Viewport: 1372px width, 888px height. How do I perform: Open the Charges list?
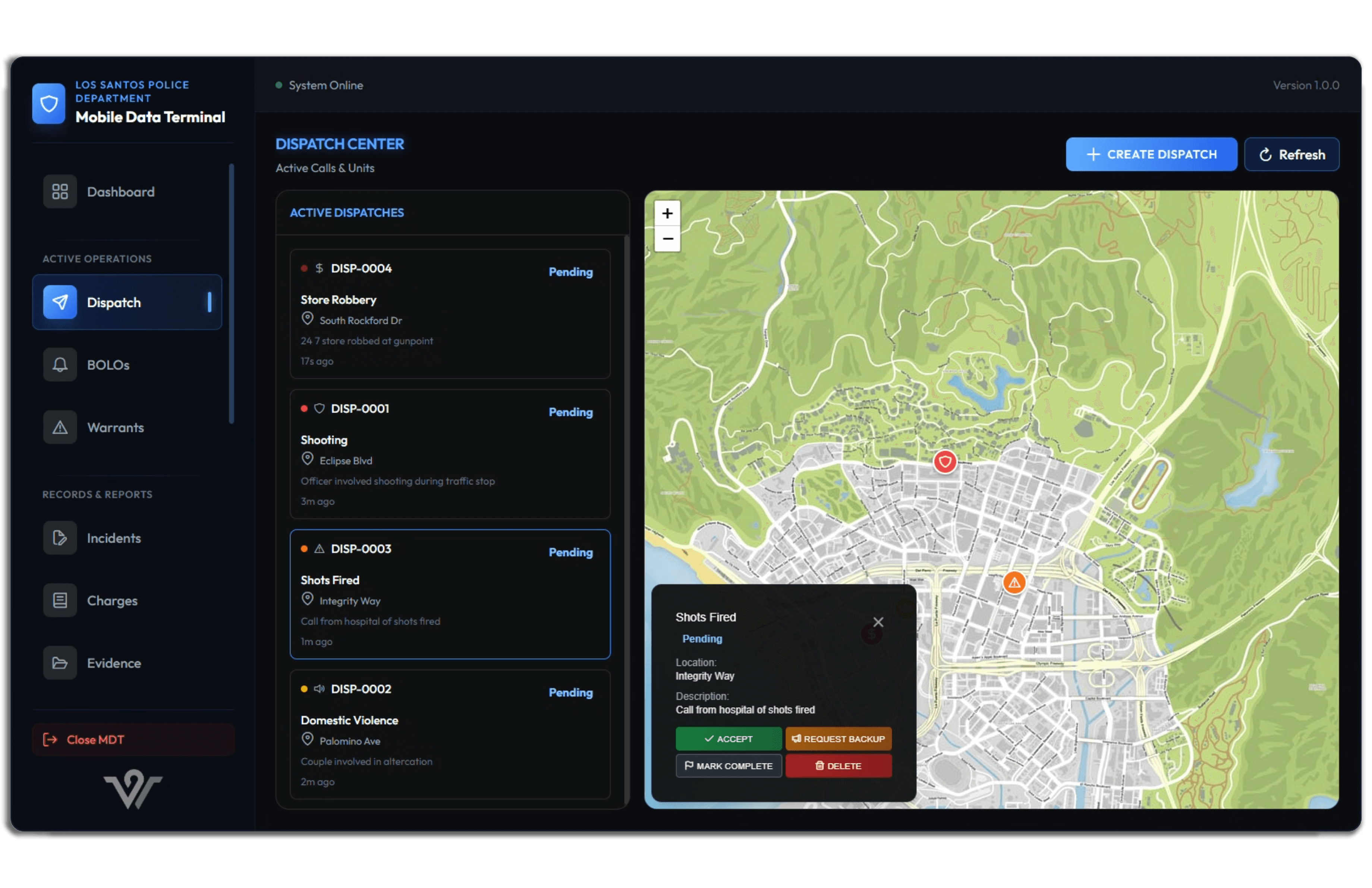(127, 601)
